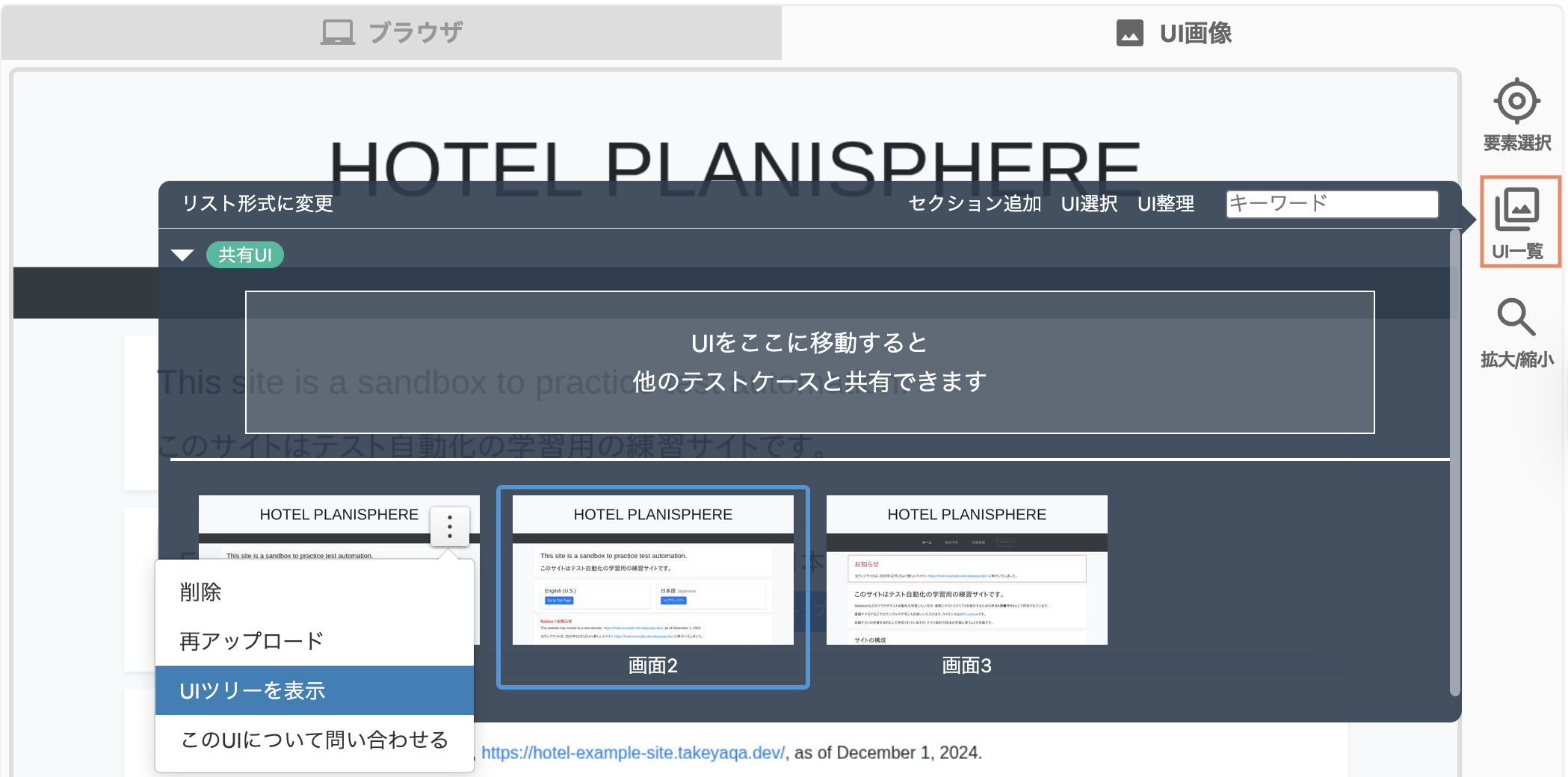Click the 共有UI green label
The image size is (1568, 777).
coord(245,255)
